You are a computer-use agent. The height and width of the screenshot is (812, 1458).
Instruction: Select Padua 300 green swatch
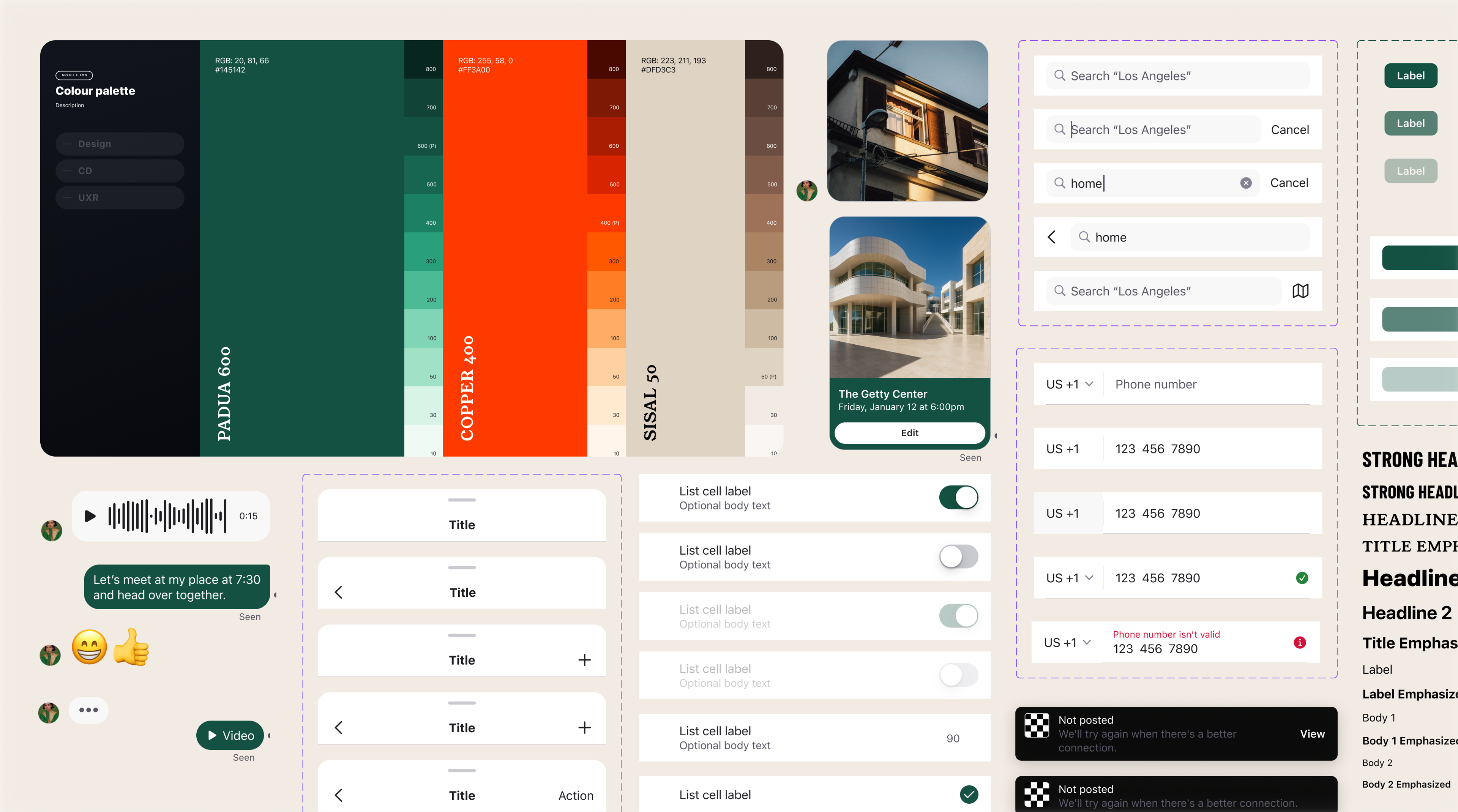(423, 252)
